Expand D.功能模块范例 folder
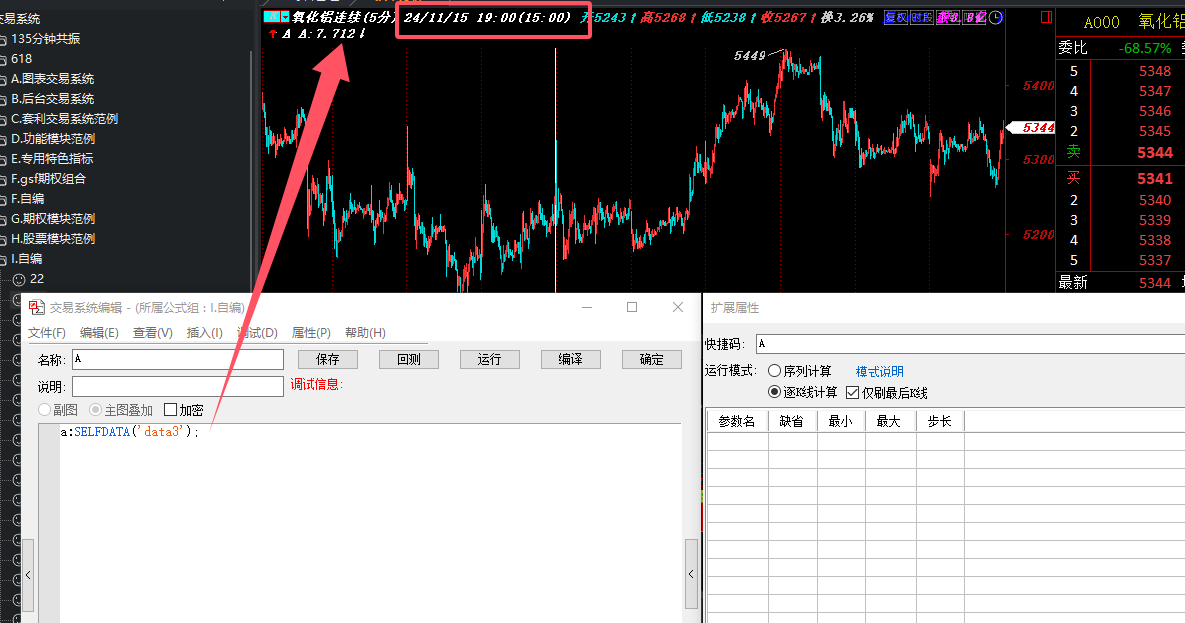The width and height of the screenshot is (1185, 623). click(53, 139)
